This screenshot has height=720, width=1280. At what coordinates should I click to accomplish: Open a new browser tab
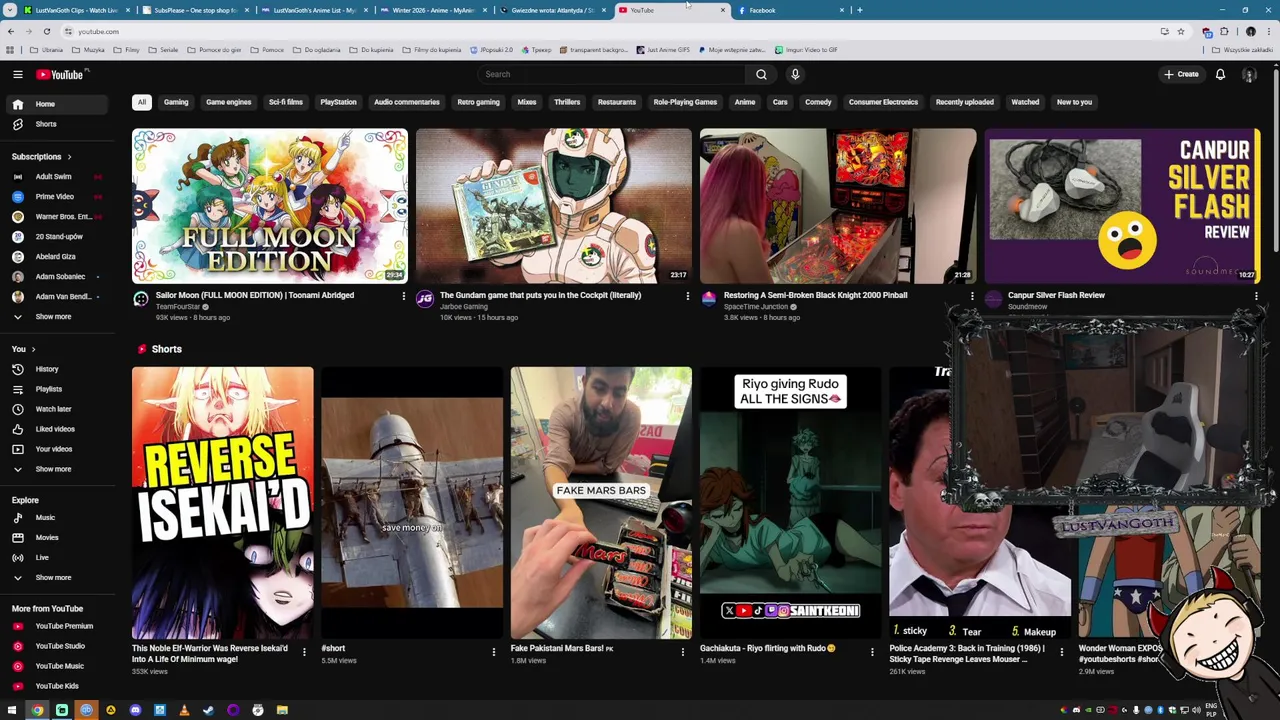tap(859, 10)
